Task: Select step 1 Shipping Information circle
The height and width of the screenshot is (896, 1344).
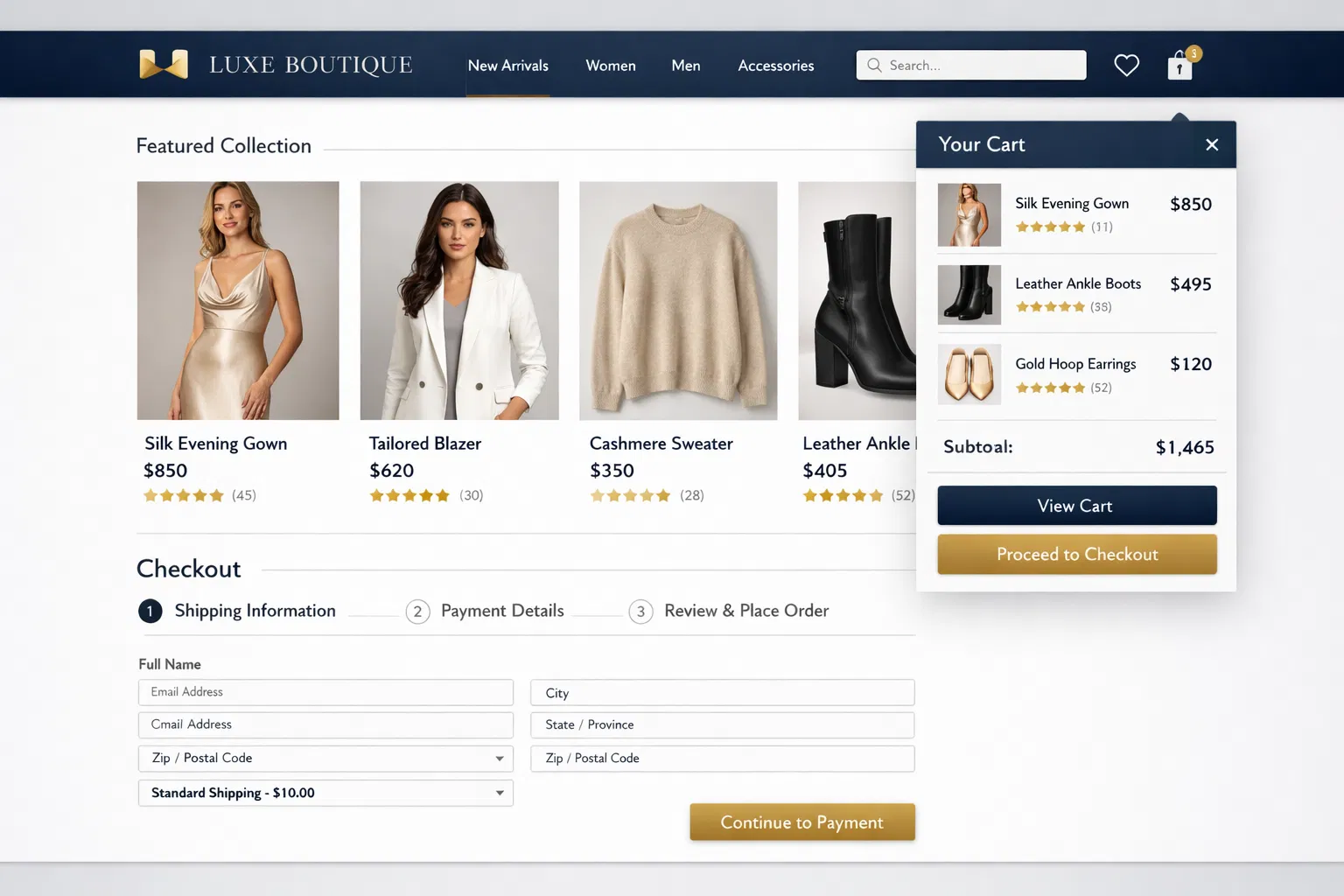Action: (150, 611)
